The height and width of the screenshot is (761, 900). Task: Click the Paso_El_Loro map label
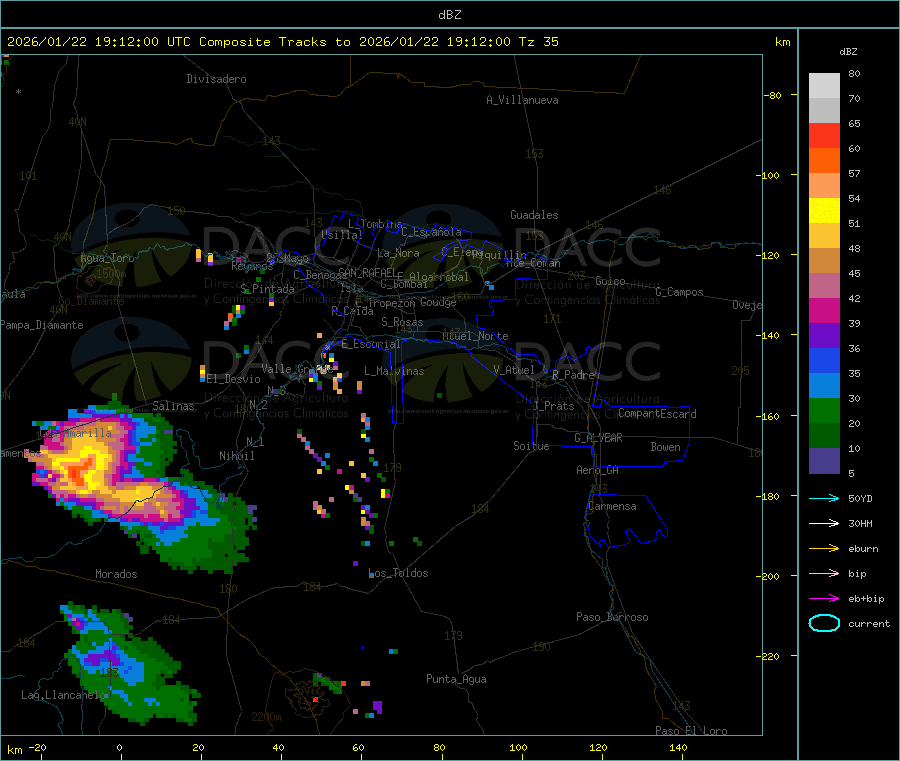click(x=692, y=731)
